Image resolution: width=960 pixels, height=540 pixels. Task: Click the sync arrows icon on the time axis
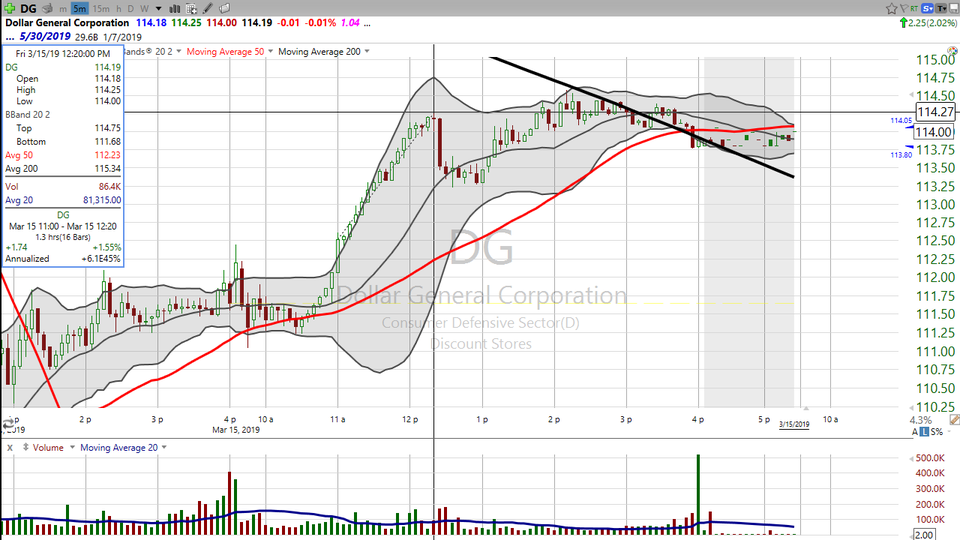[9, 423]
